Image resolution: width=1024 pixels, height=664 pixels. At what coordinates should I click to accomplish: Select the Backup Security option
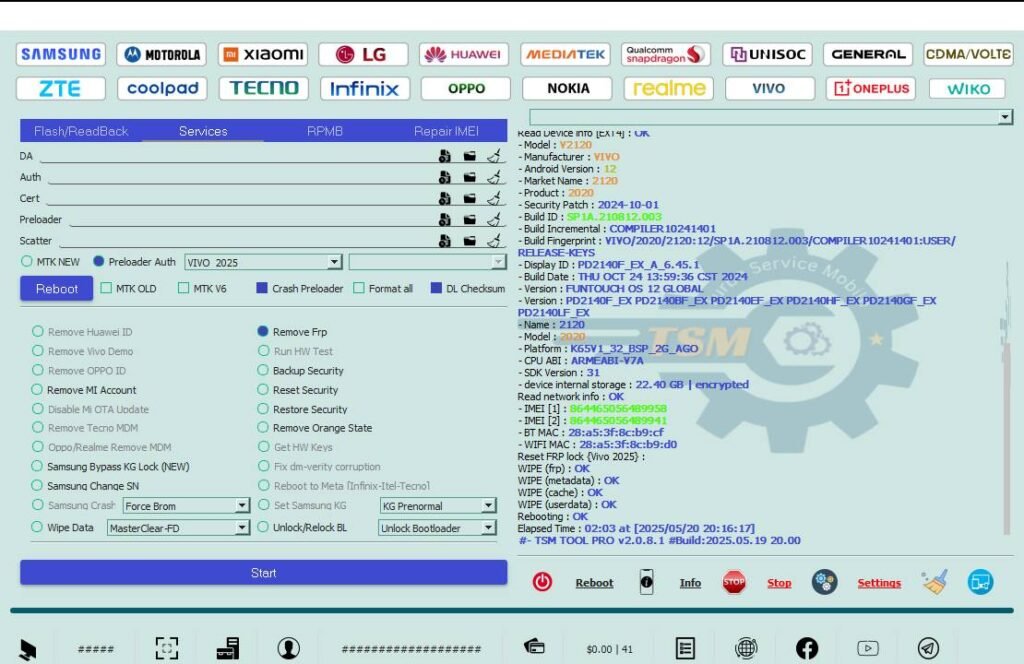263,370
